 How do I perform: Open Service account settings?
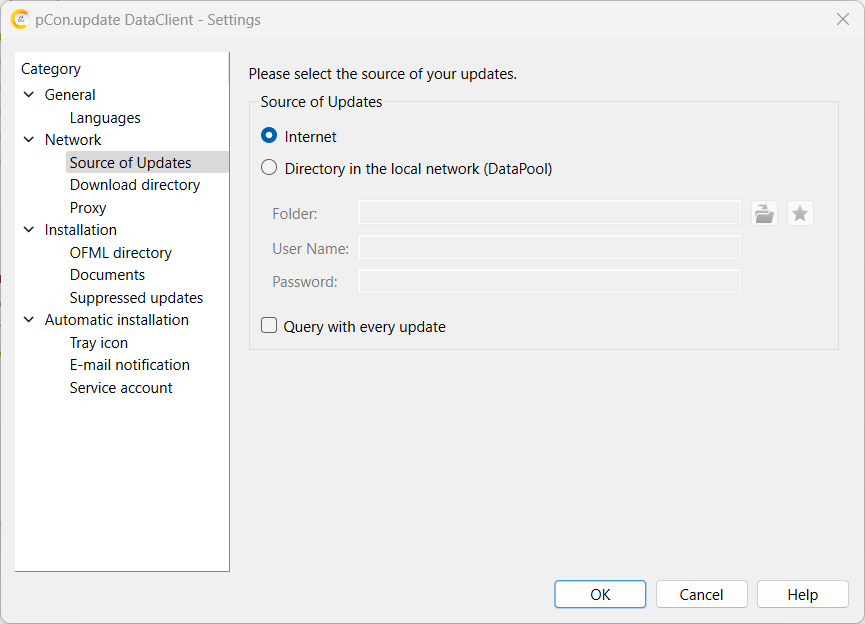click(x=121, y=388)
